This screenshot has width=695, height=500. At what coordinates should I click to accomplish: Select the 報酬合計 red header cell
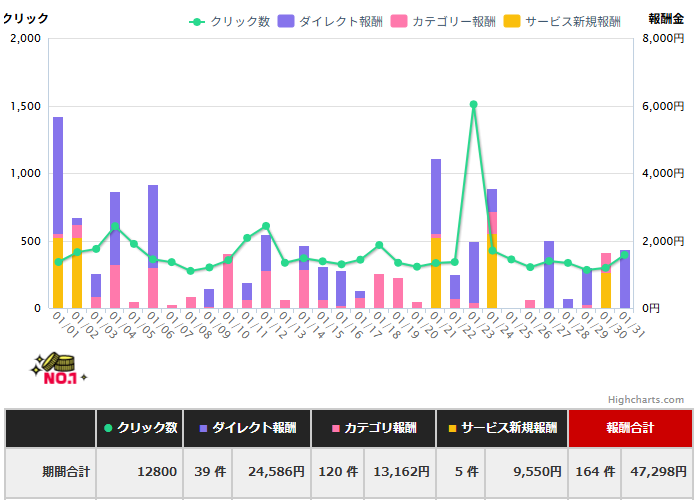click(x=629, y=428)
